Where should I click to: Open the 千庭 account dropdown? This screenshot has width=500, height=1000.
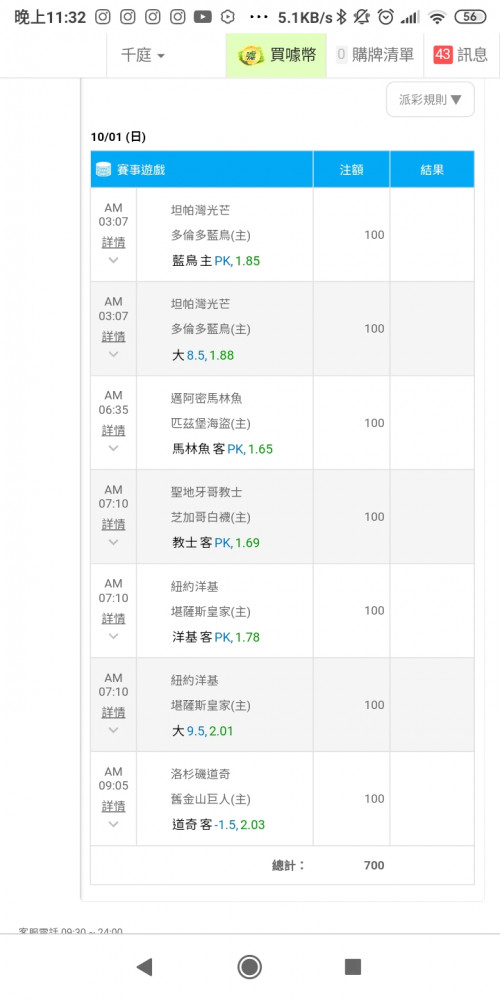tap(143, 55)
